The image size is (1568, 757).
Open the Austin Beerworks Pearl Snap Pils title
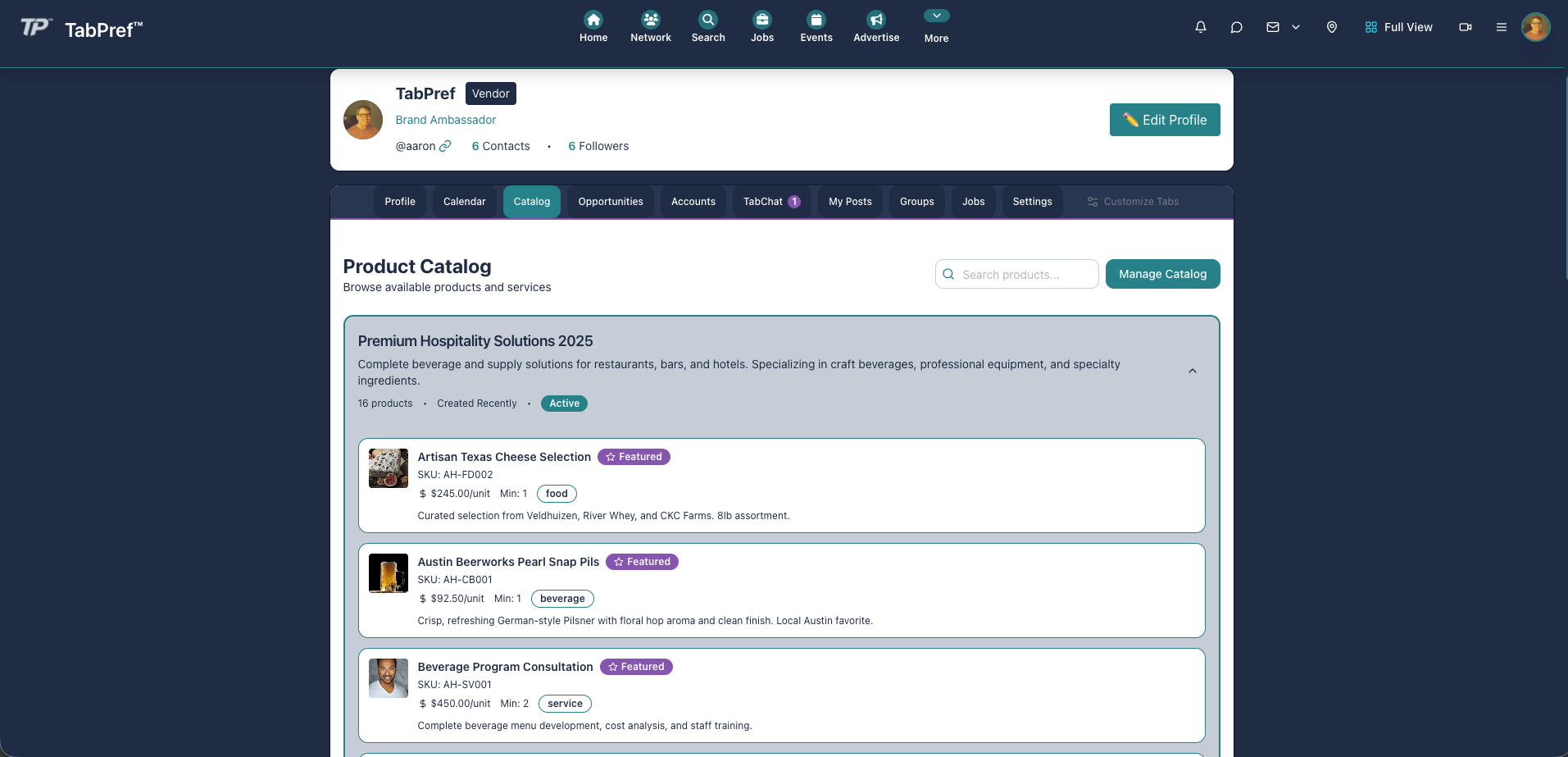[x=508, y=562]
